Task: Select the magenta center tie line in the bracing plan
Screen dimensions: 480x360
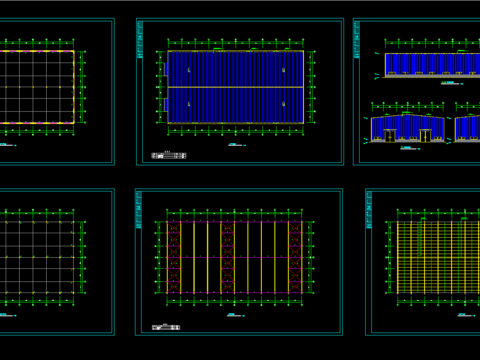Action: pyautogui.click(x=234, y=257)
